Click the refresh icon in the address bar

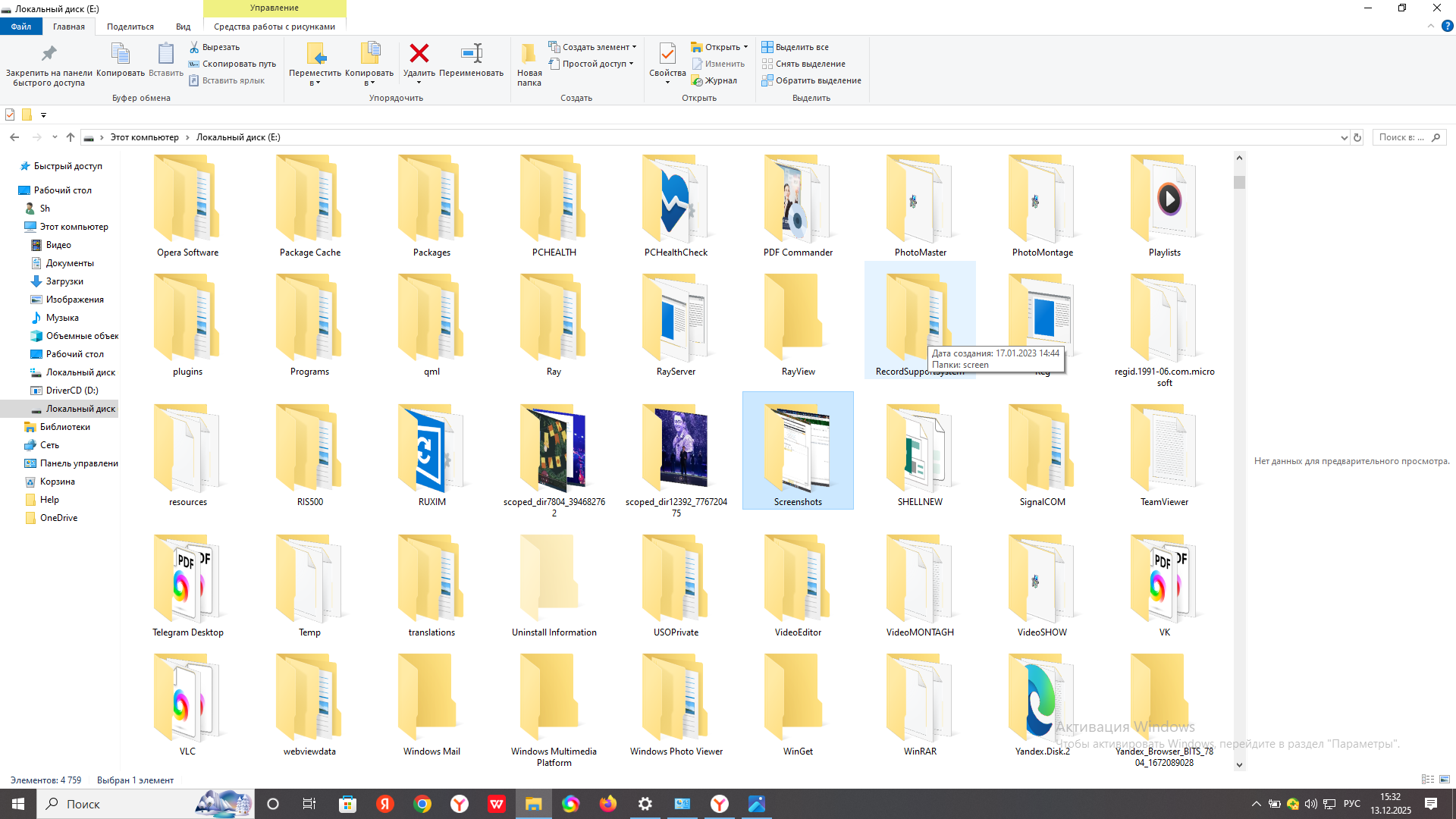click(1357, 137)
